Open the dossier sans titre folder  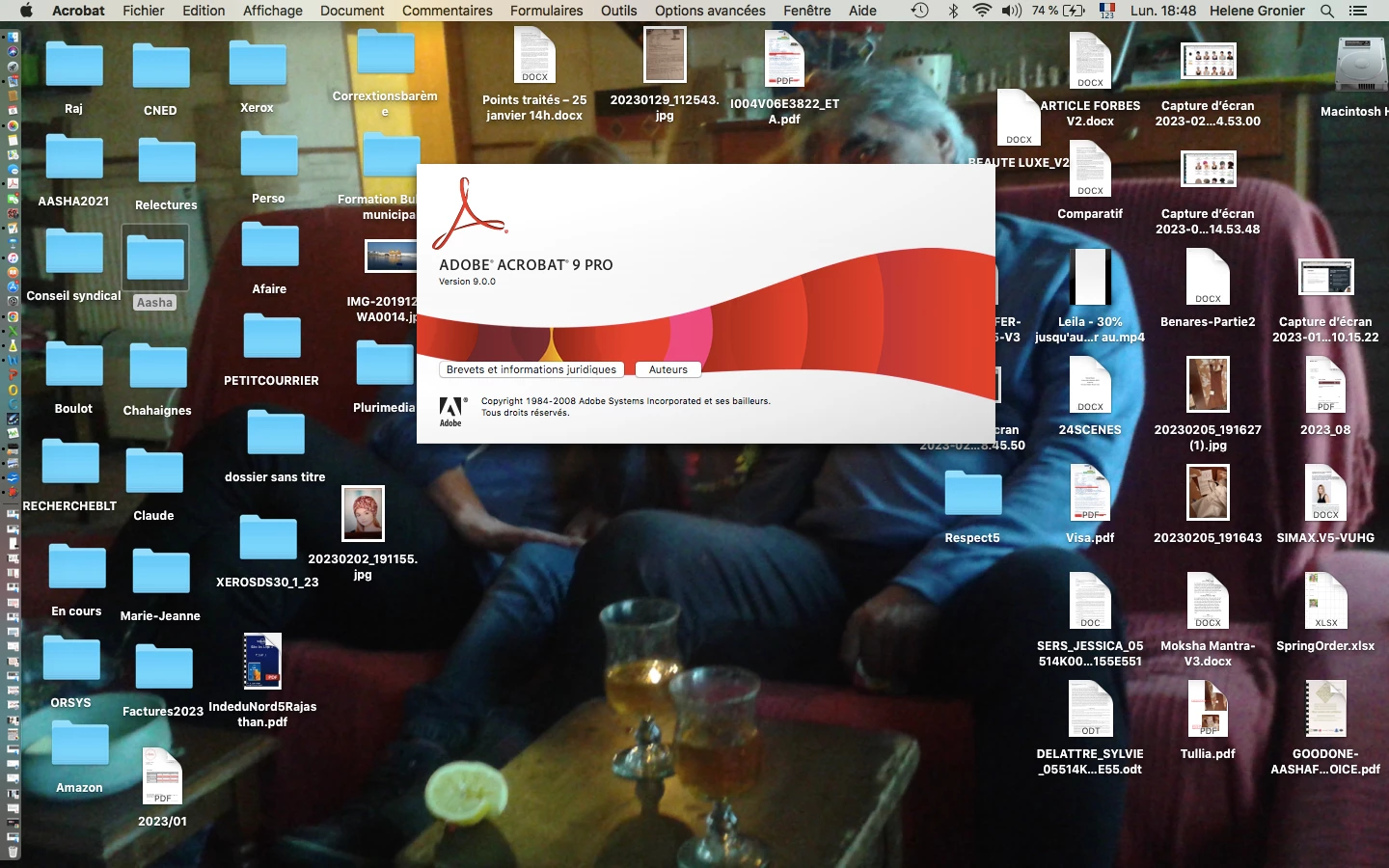pyautogui.click(x=276, y=433)
